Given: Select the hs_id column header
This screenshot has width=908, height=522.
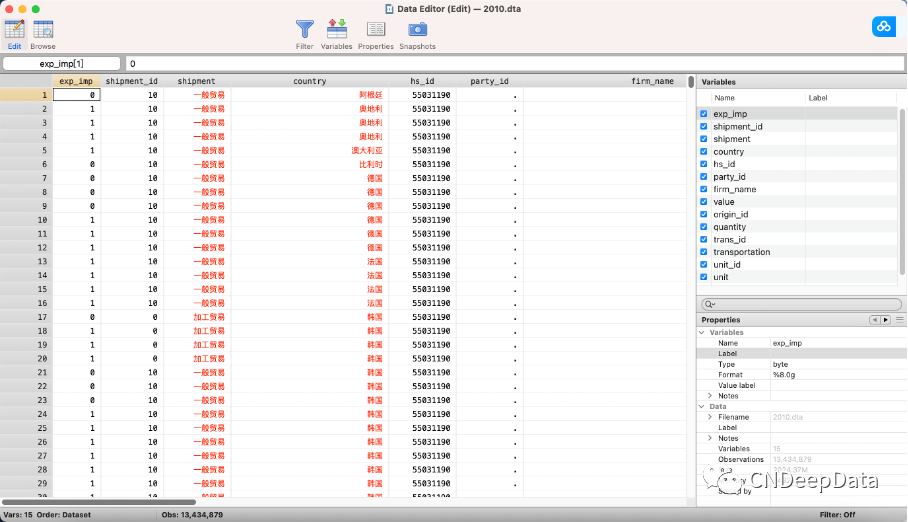Looking at the screenshot, I should [x=422, y=81].
